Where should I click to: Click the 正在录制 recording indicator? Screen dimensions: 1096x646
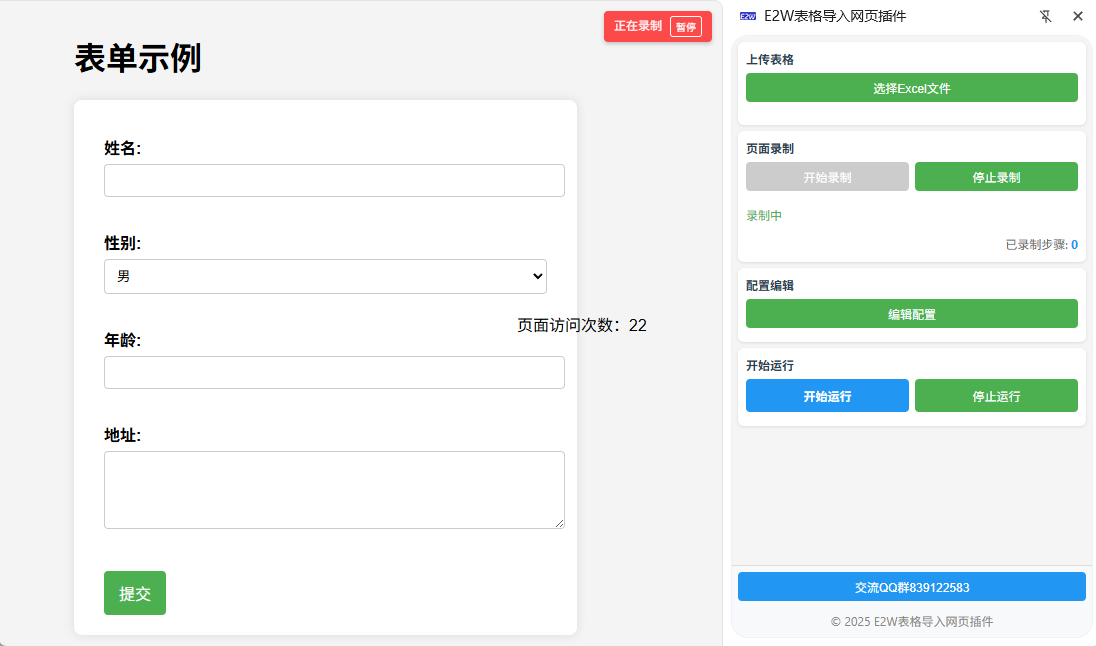click(637, 26)
